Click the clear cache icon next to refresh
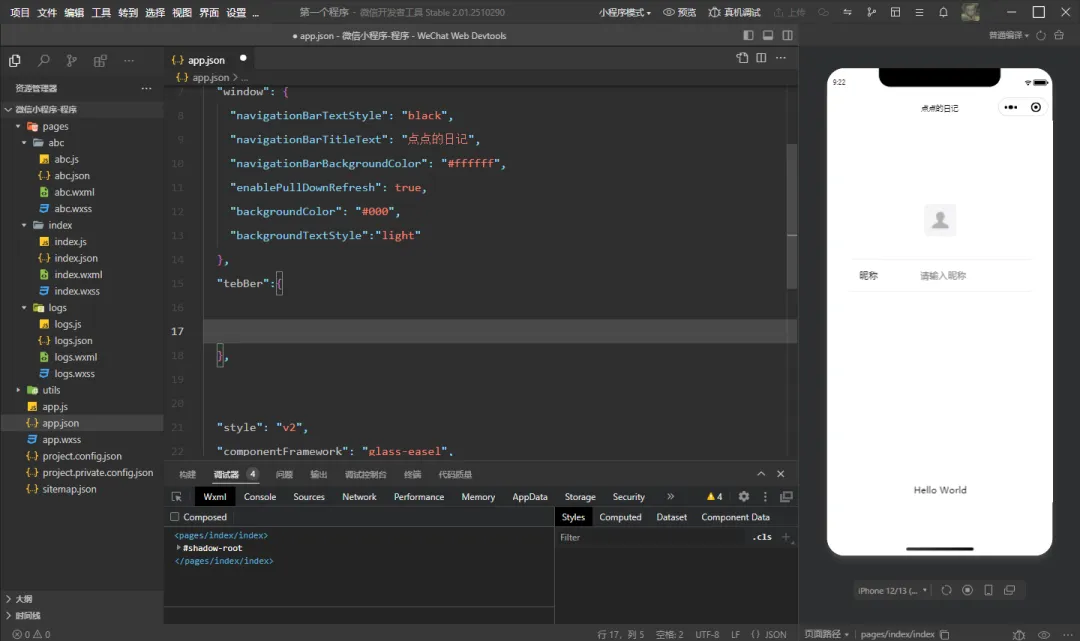This screenshot has height=641, width=1080. [x=1059, y=35]
